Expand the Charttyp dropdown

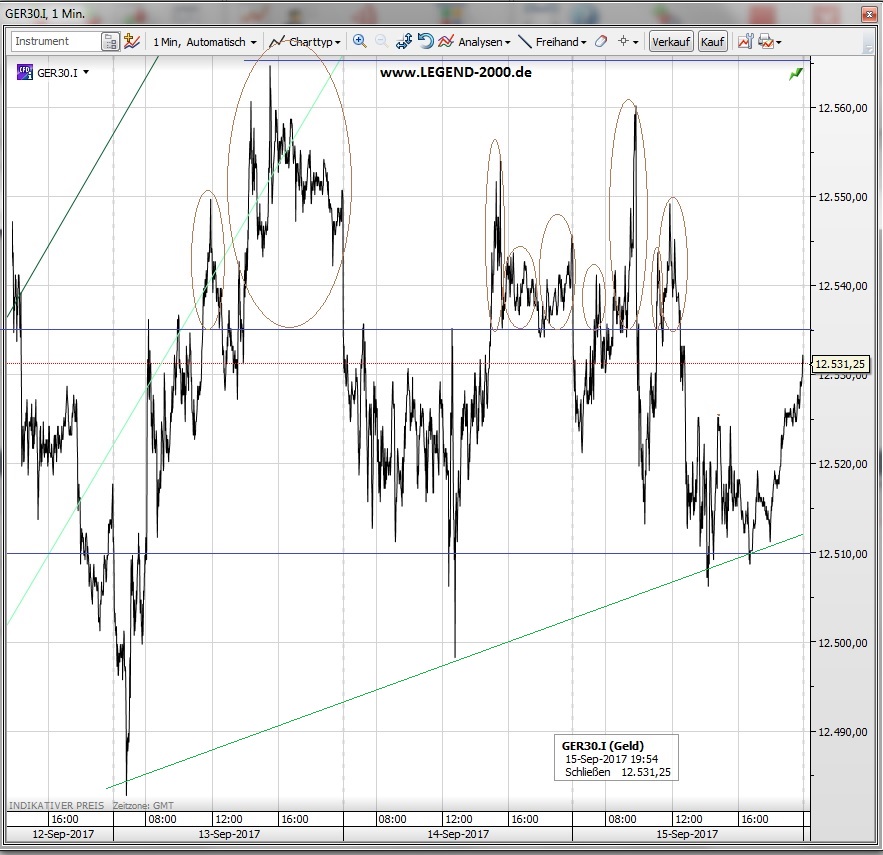tap(306, 42)
